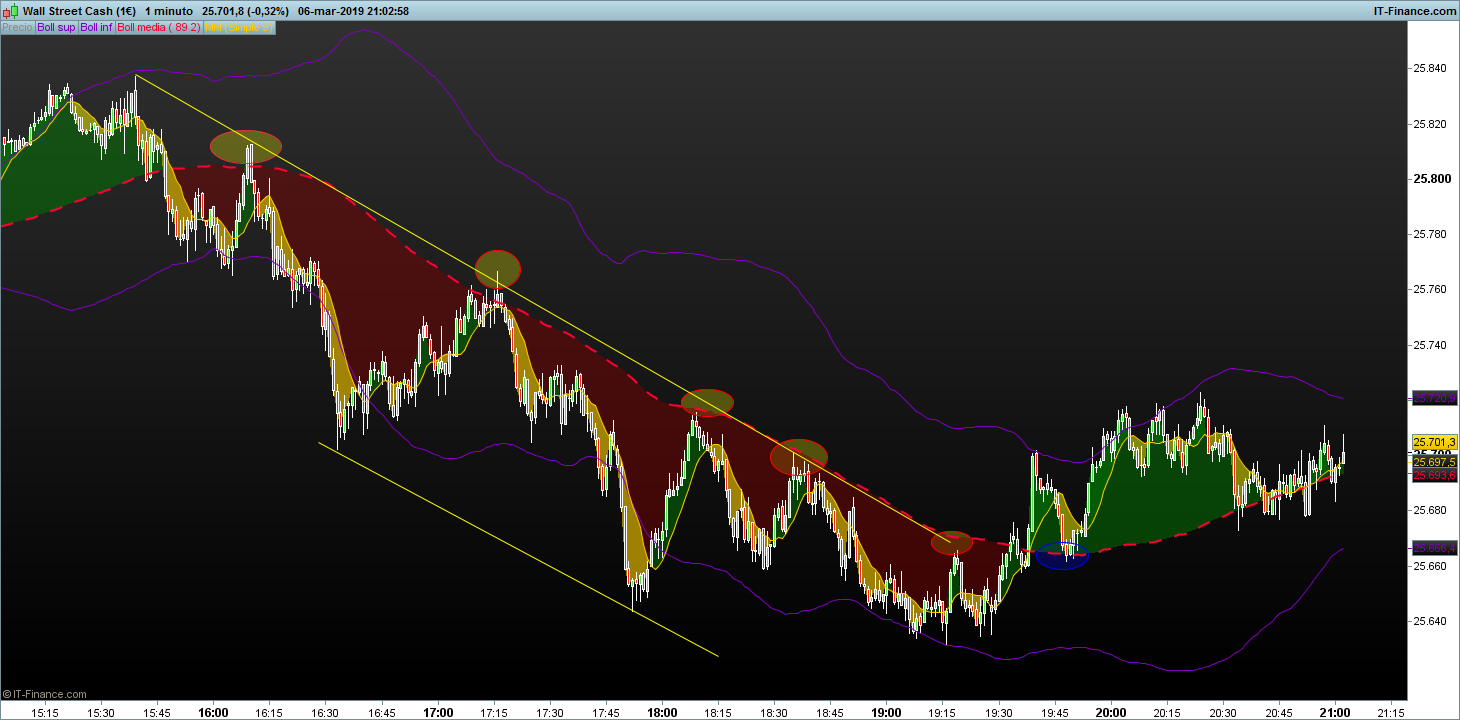
Task: Select the red ellipse marker near 18:15
Action: click(x=707, y=402)
